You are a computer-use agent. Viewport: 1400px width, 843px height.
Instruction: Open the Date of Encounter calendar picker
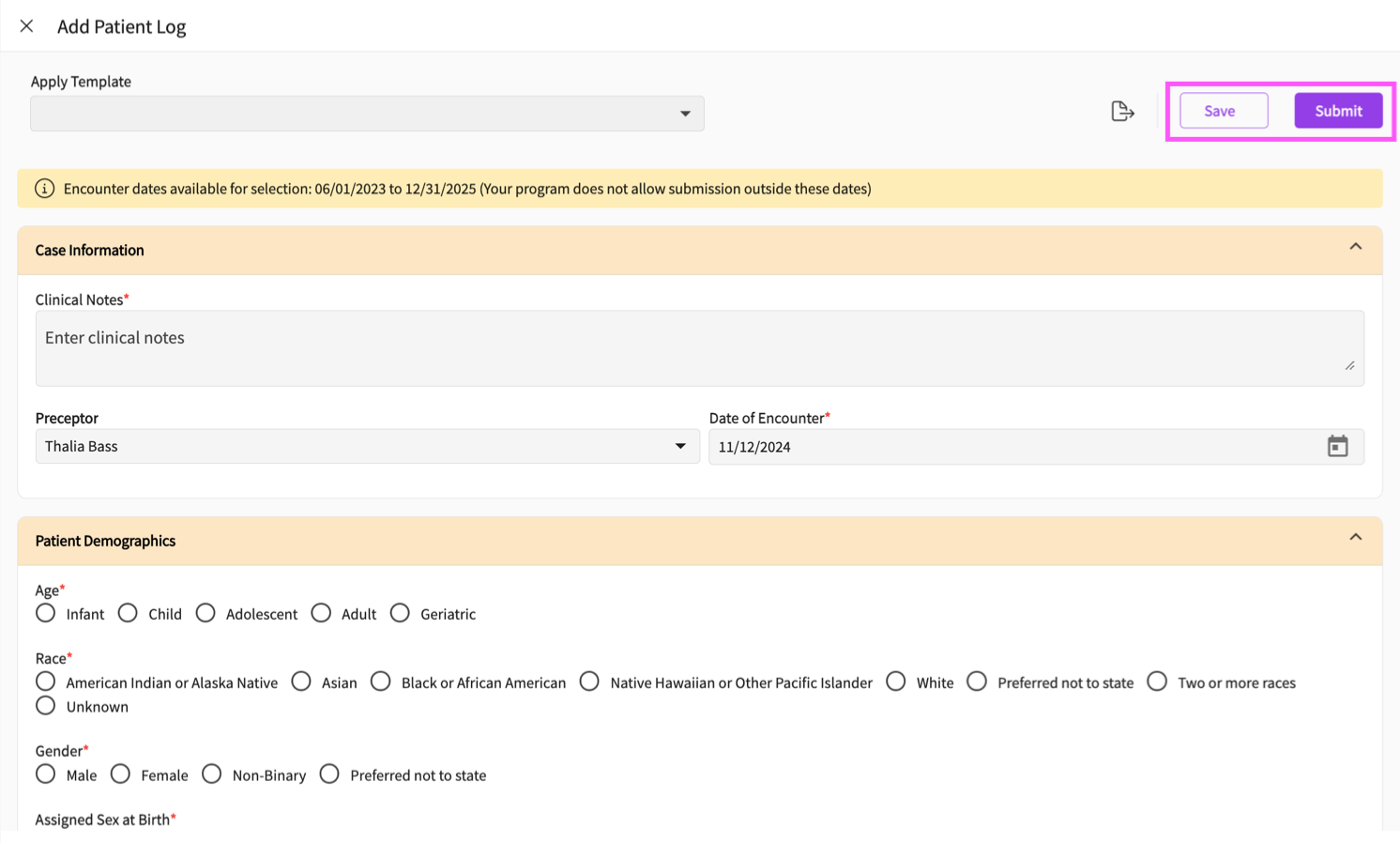click(x=1337, y=447)
